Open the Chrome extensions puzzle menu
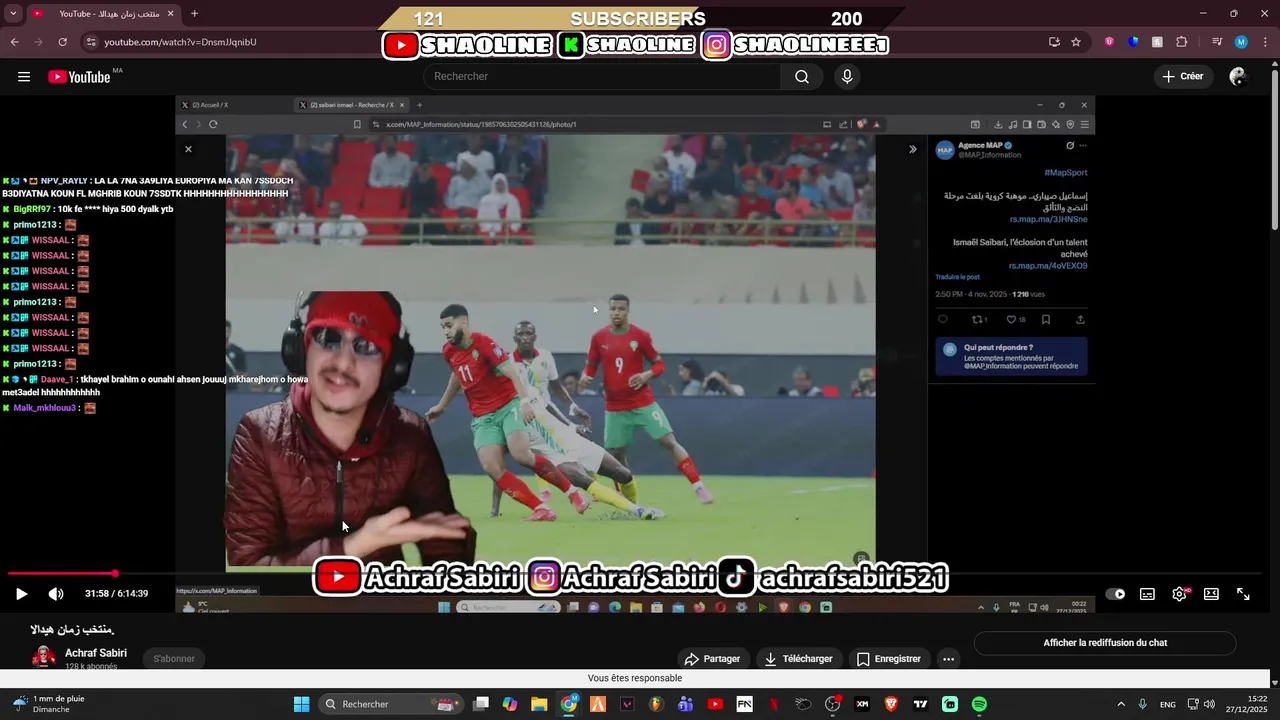This screenshot has width=1280, height=720. coord(1182,42)
